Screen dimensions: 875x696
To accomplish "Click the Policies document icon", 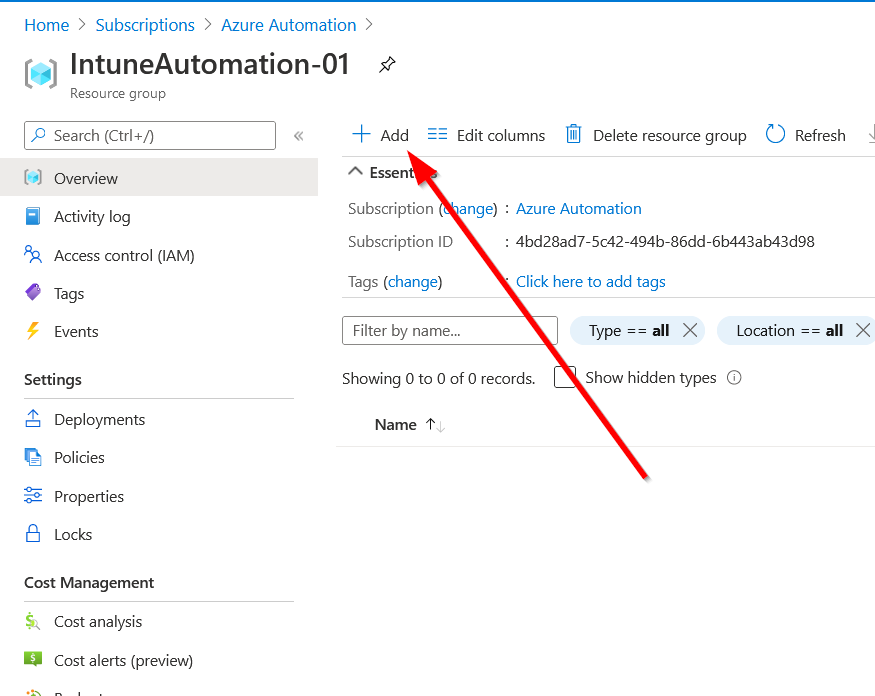I will tap(33, 457).
